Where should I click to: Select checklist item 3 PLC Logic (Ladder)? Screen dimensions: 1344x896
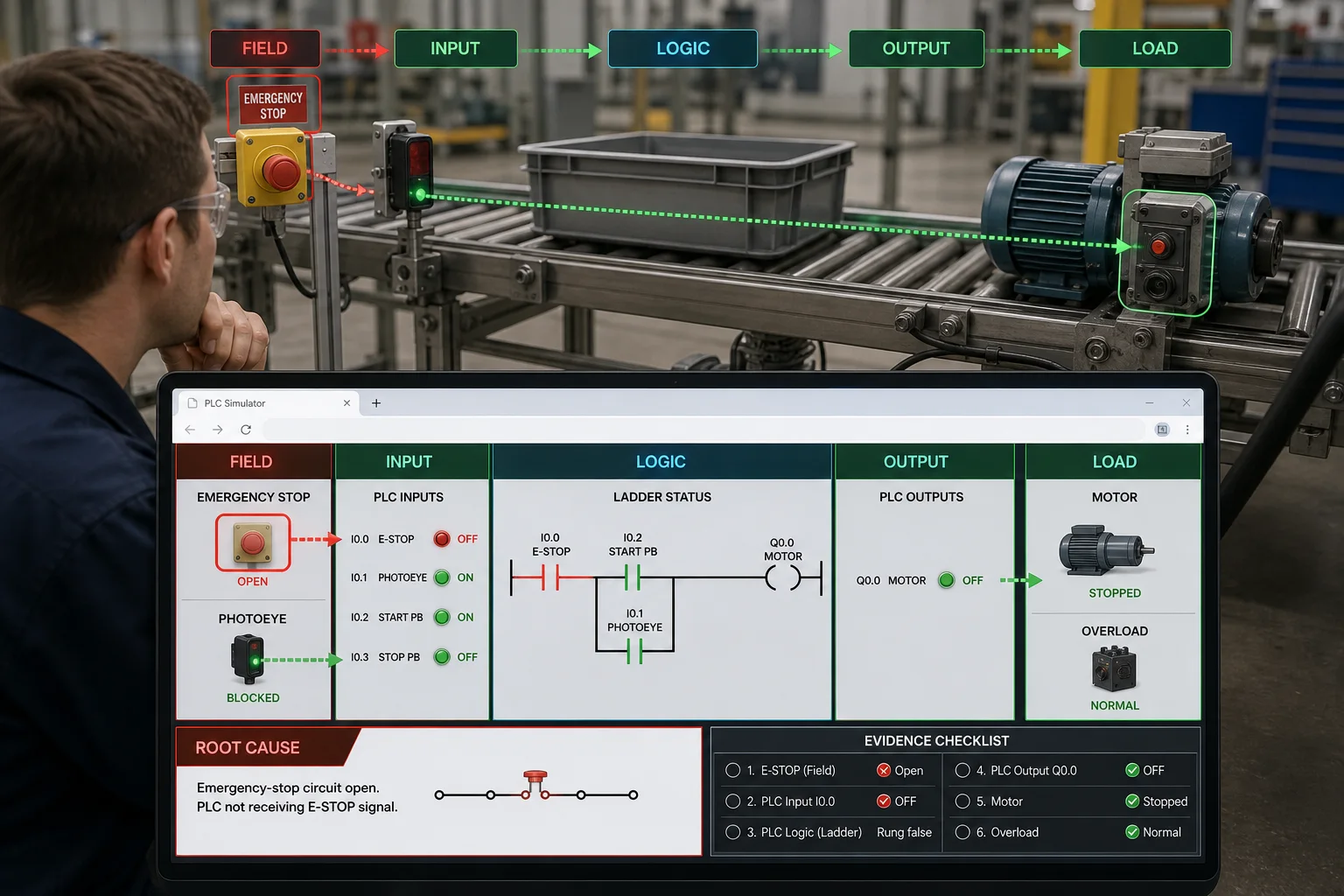click(733, 833)
